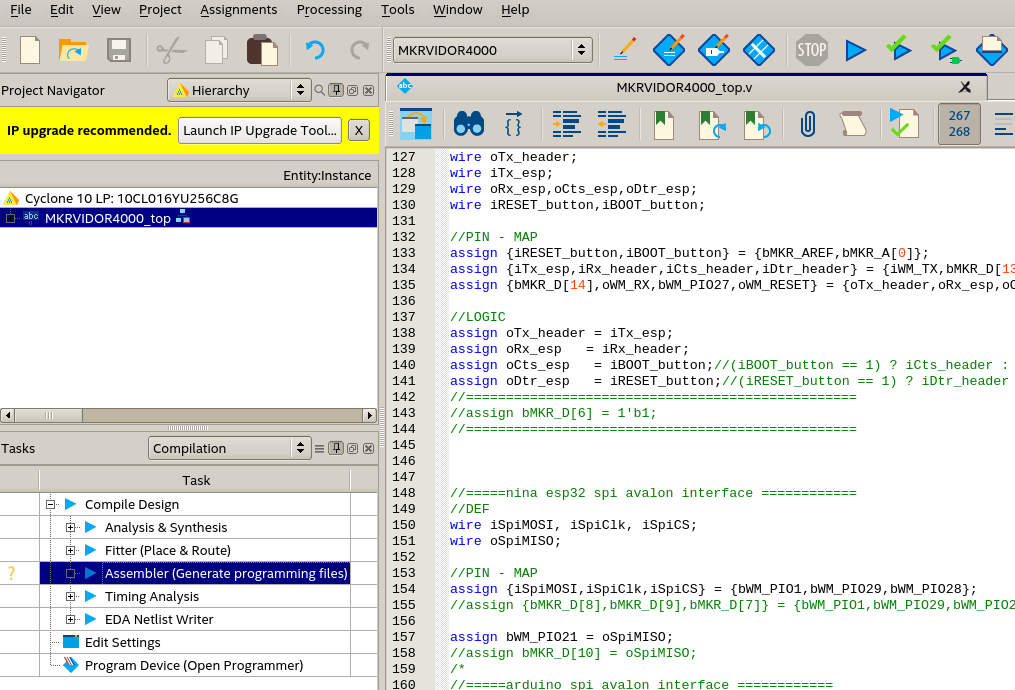The image size is (1015, 690).
Task: Open the Compilation dropdown in Tasks panel
Action: tap(230, 449)
